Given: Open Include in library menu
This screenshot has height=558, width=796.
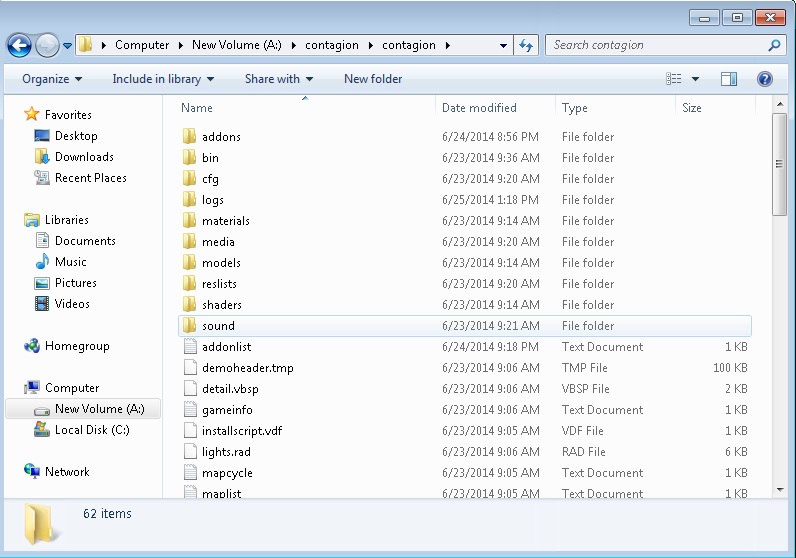Looking at the screenshot, I should (163, 79).
